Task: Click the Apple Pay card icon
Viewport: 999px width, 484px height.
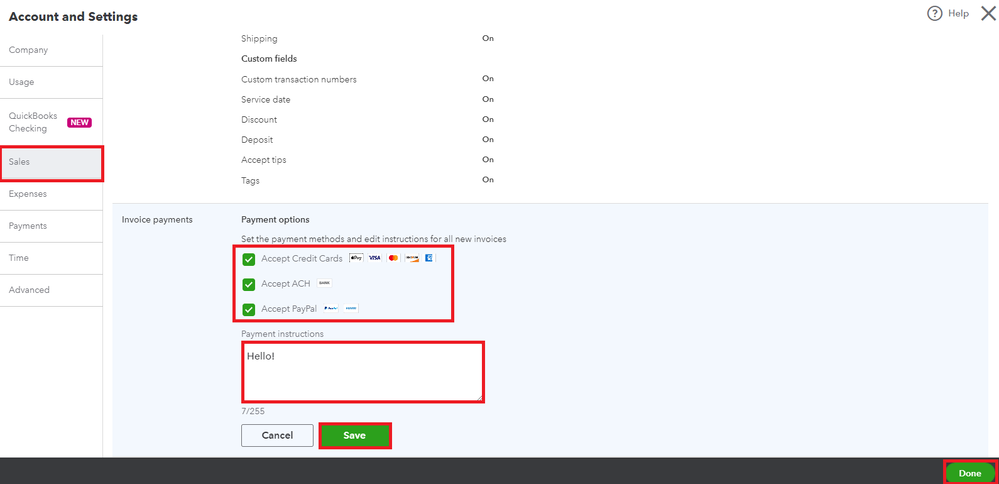Action: coord(356,258)
